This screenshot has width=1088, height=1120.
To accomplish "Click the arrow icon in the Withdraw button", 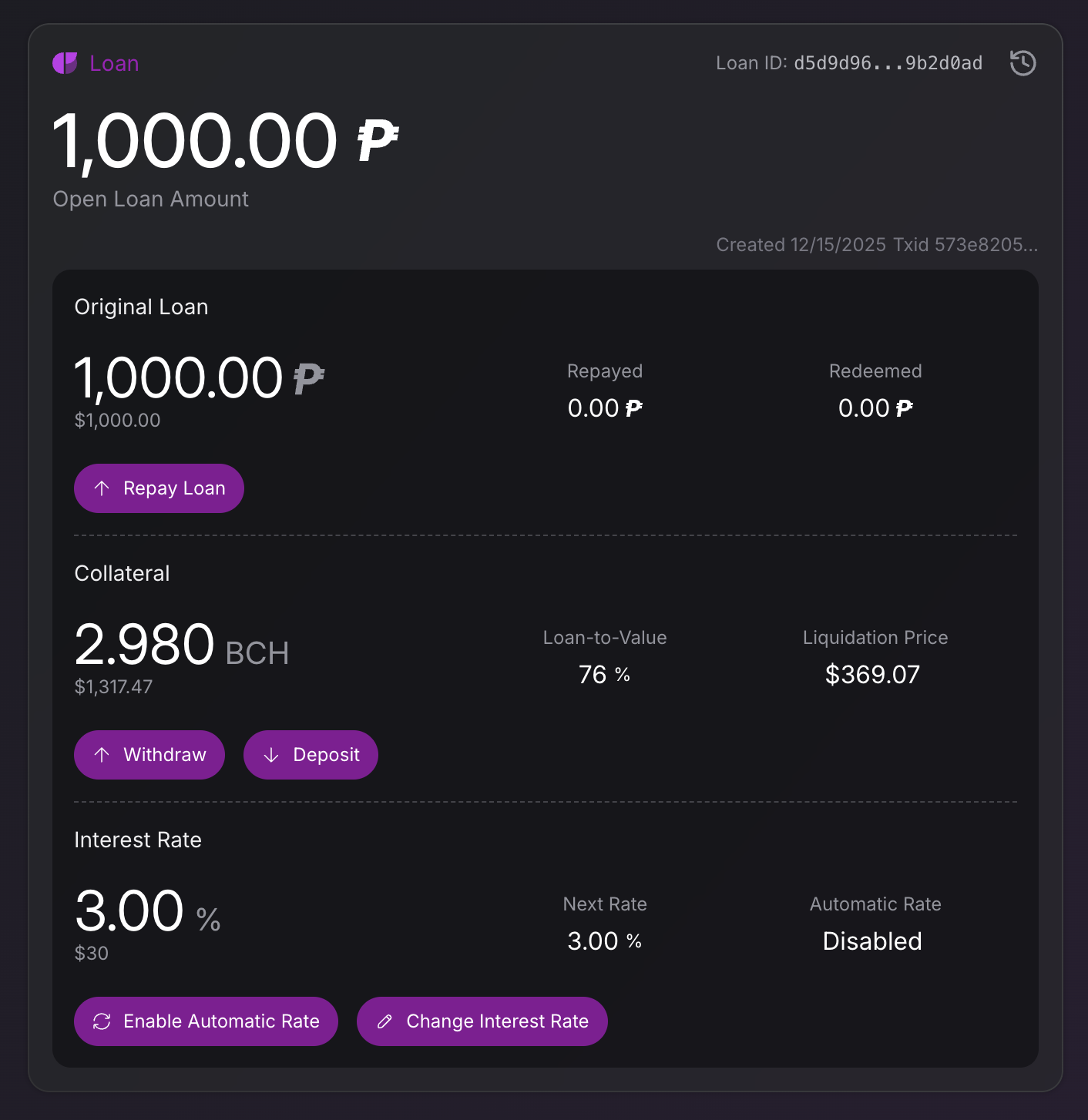I will (102, 755).
